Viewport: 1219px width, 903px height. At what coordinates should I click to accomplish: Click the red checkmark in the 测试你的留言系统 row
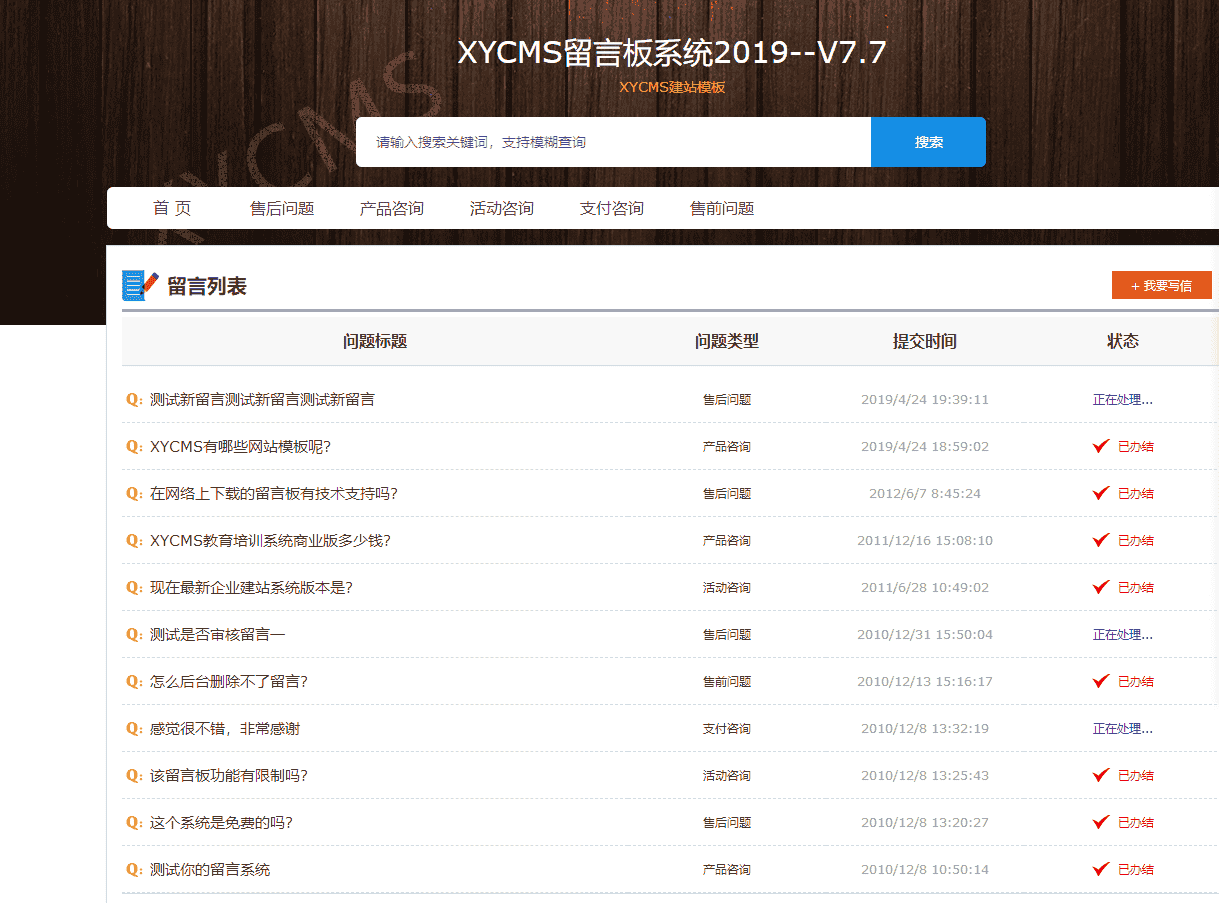point(1101,869)
